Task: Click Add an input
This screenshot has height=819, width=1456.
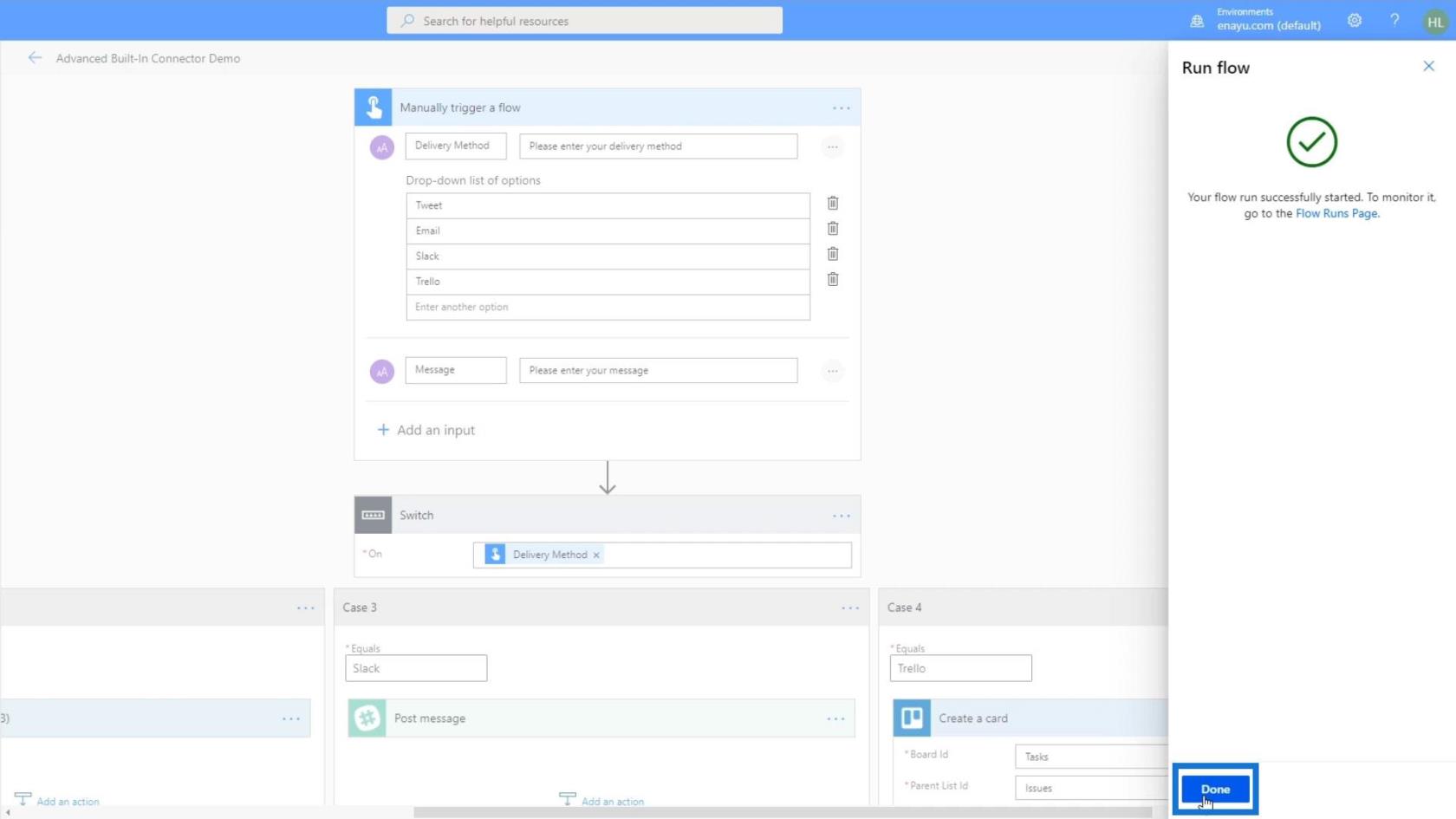Action: 426,430
